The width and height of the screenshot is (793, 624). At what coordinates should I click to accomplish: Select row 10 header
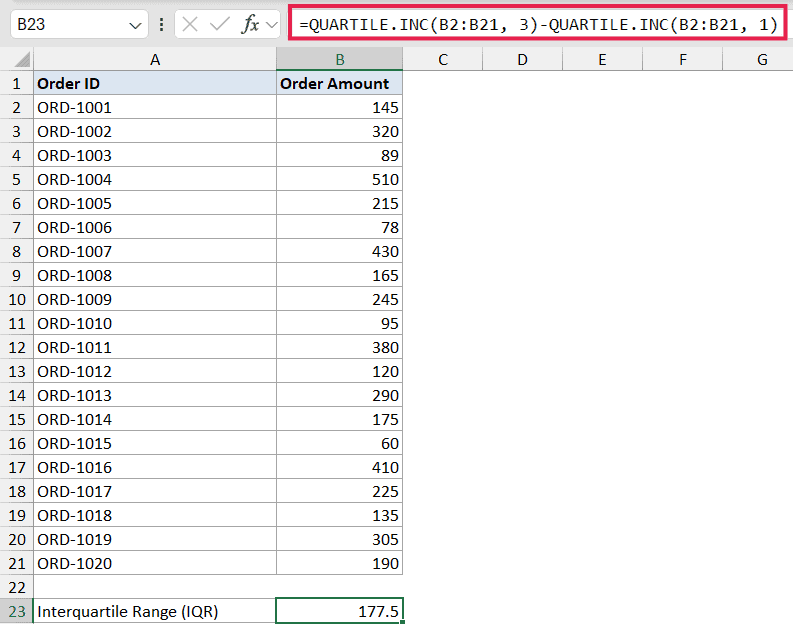click(17, 299)
